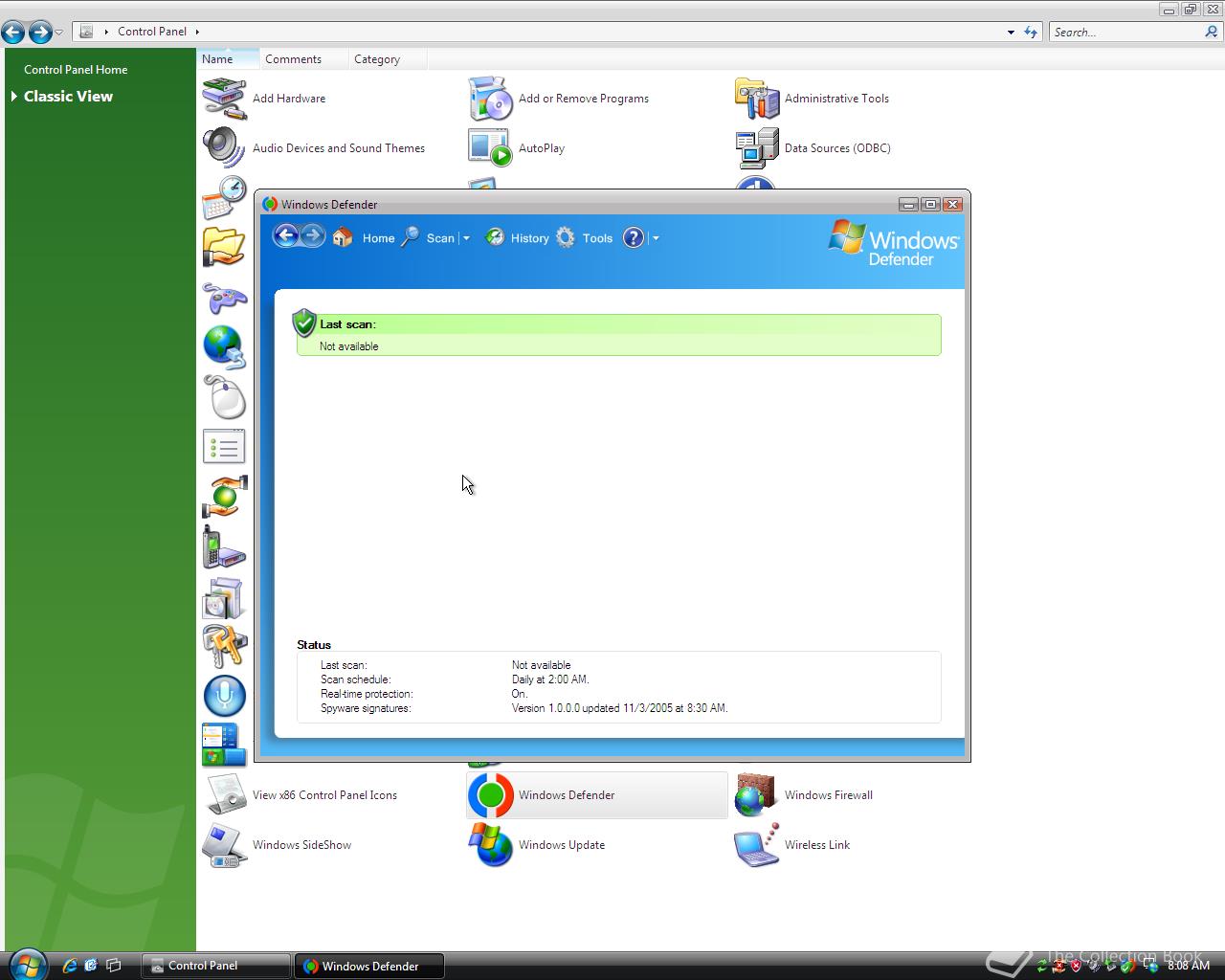Click the Defender help question mark icon

click(x=634, y=237)
